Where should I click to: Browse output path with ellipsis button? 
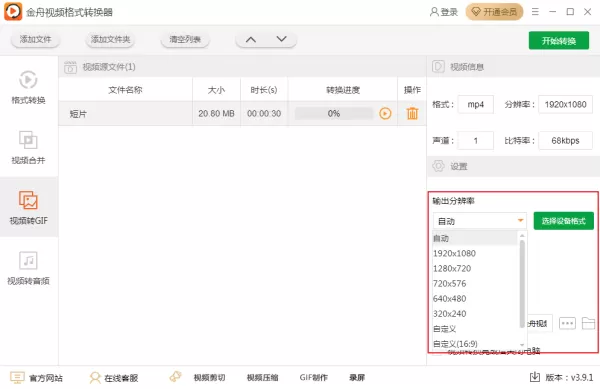tap(567, 323)
